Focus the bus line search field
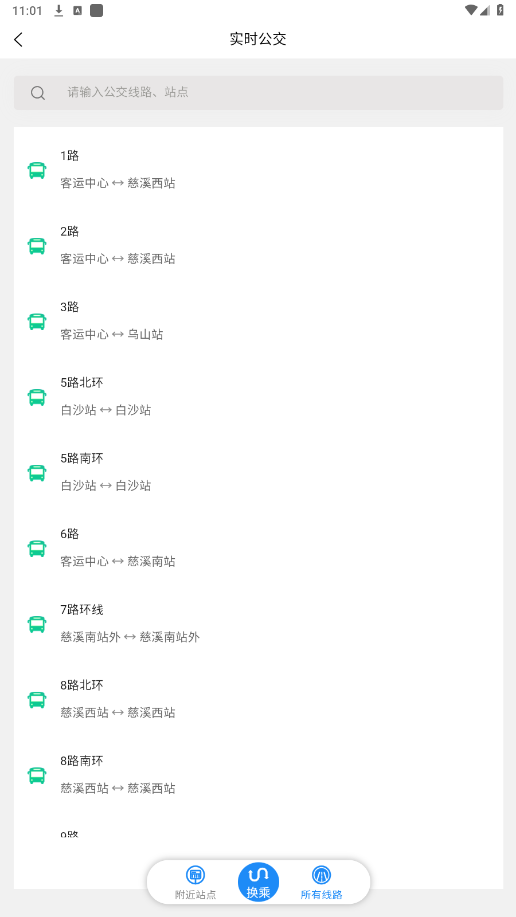The height and width of the screenshot is (917, 516). click(259, 92)
